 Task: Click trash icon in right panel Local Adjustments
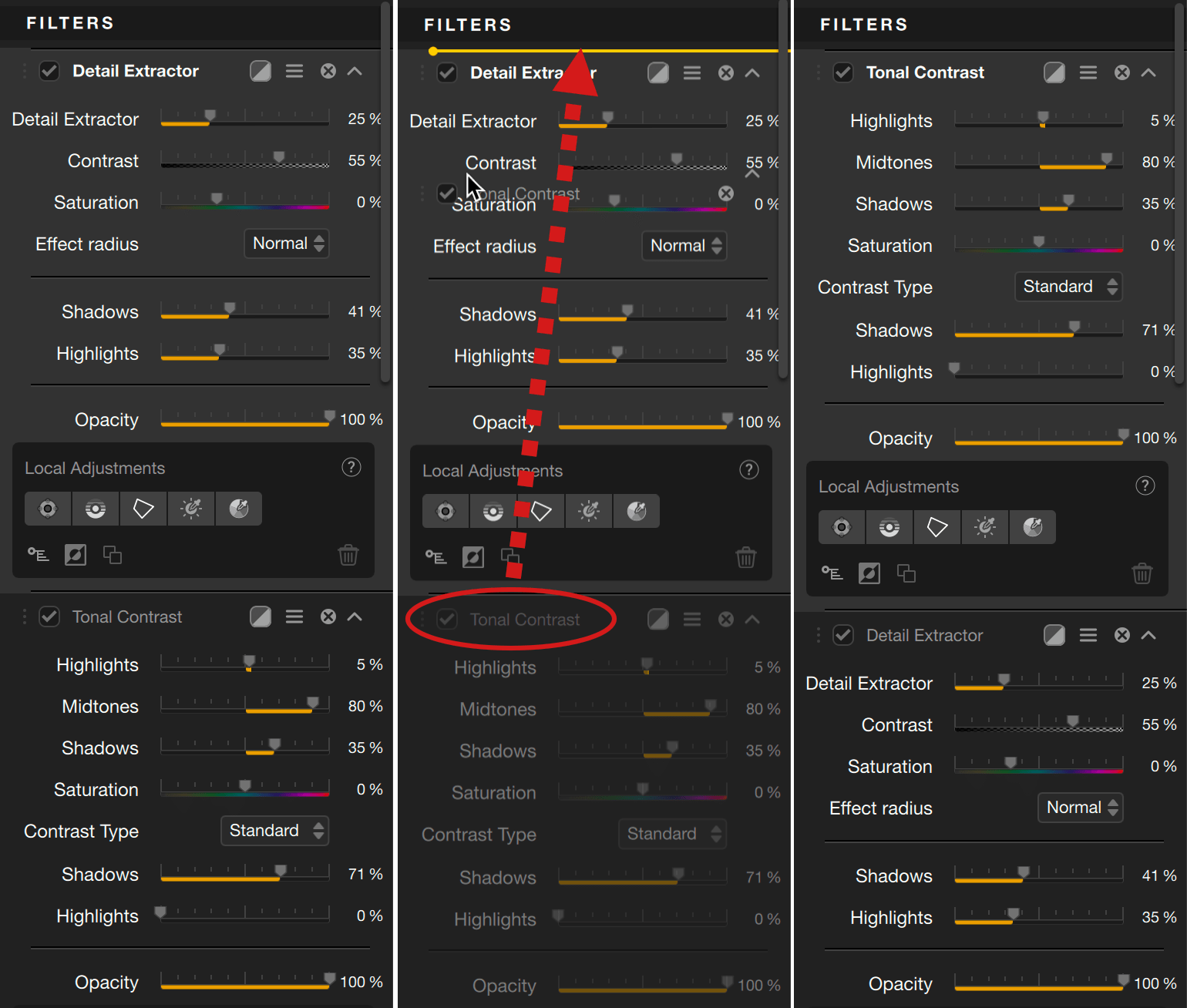coord(1142,573)
